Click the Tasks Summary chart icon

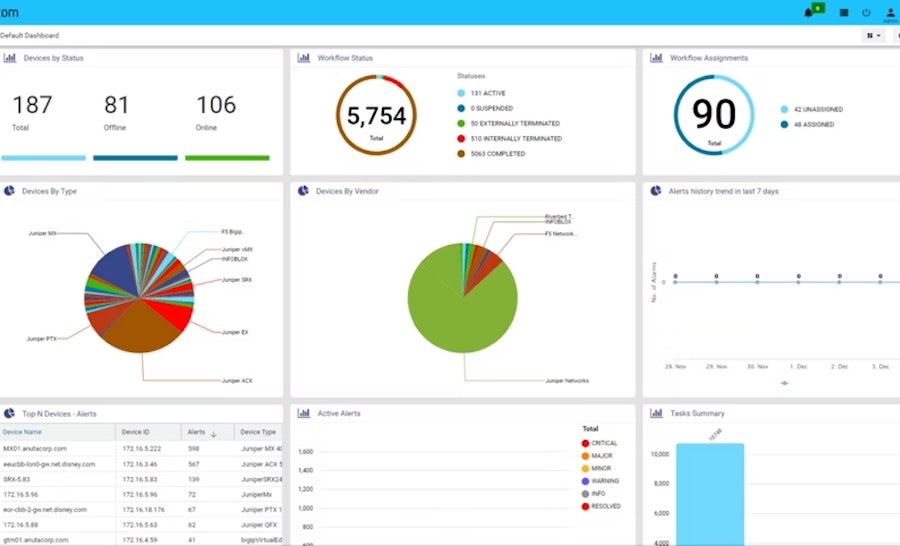pos(657,413)
